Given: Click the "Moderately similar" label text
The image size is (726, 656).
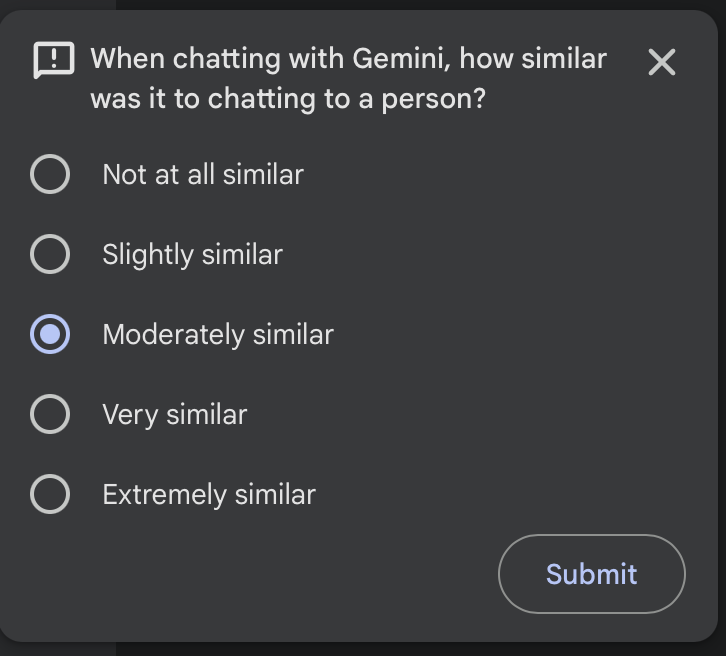Looking at the screenshot, I should [x=218, y=335].
